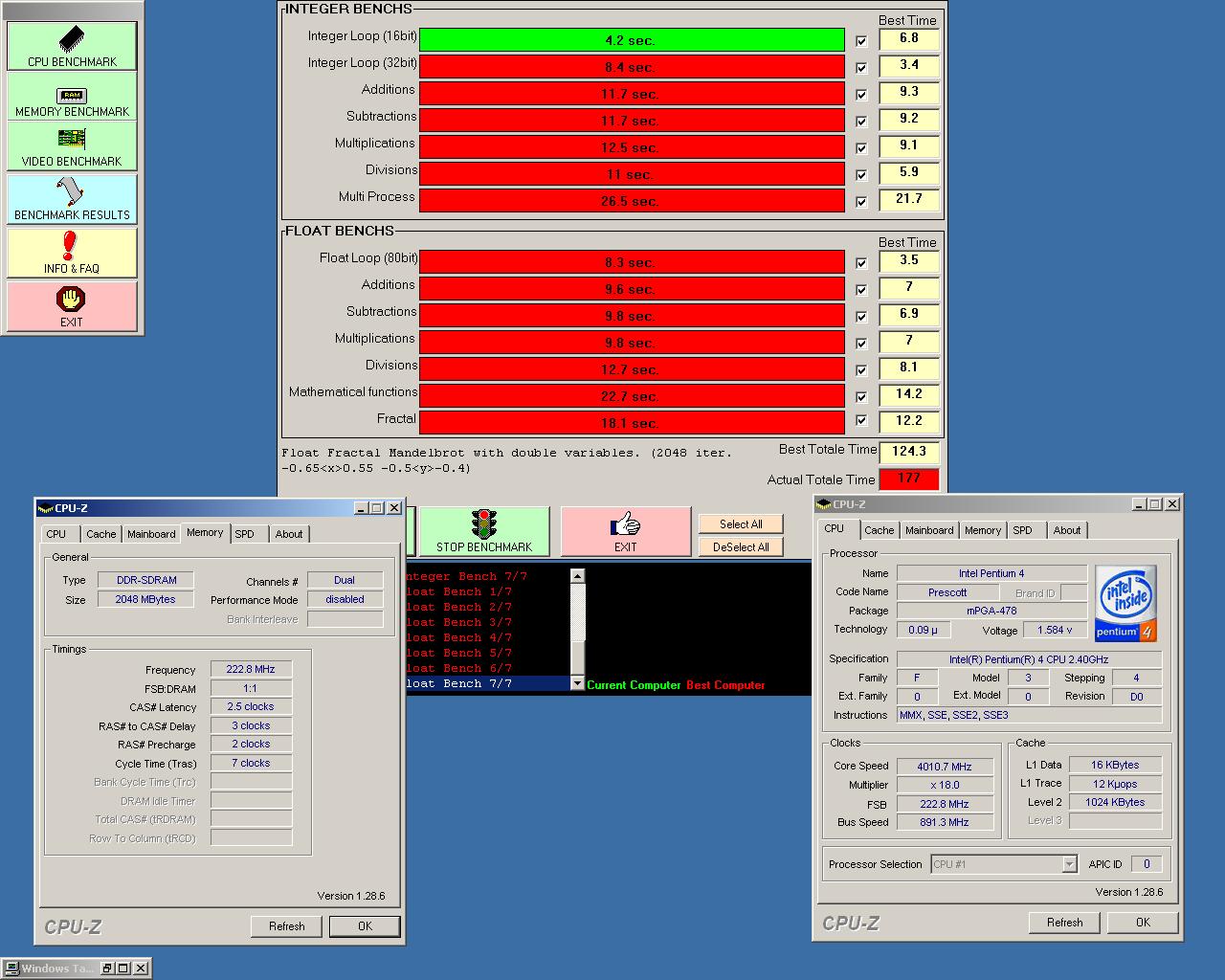This screenshot has width=1225, height=980.
Task: Switch to Cache tab in left CPU-Z
Action: coord(100,534)
